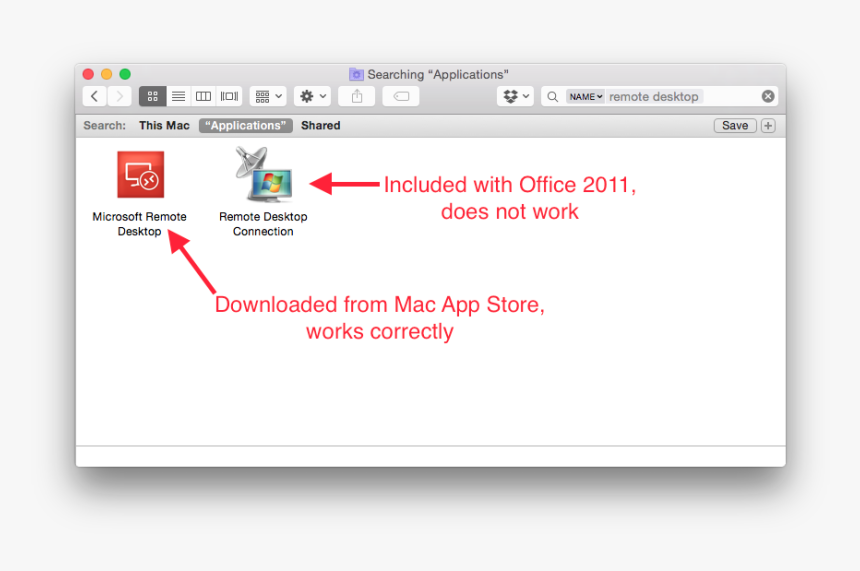Viewport: 860px width, 571px height.
Task: Click the Microsoft Remote Desktop label
Action: point(139,224)
